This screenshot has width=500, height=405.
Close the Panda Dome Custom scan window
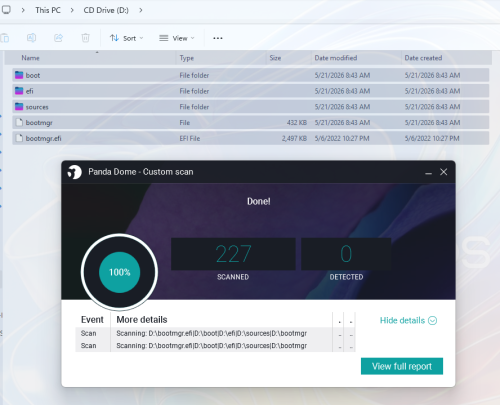click(x=443, y=172)
